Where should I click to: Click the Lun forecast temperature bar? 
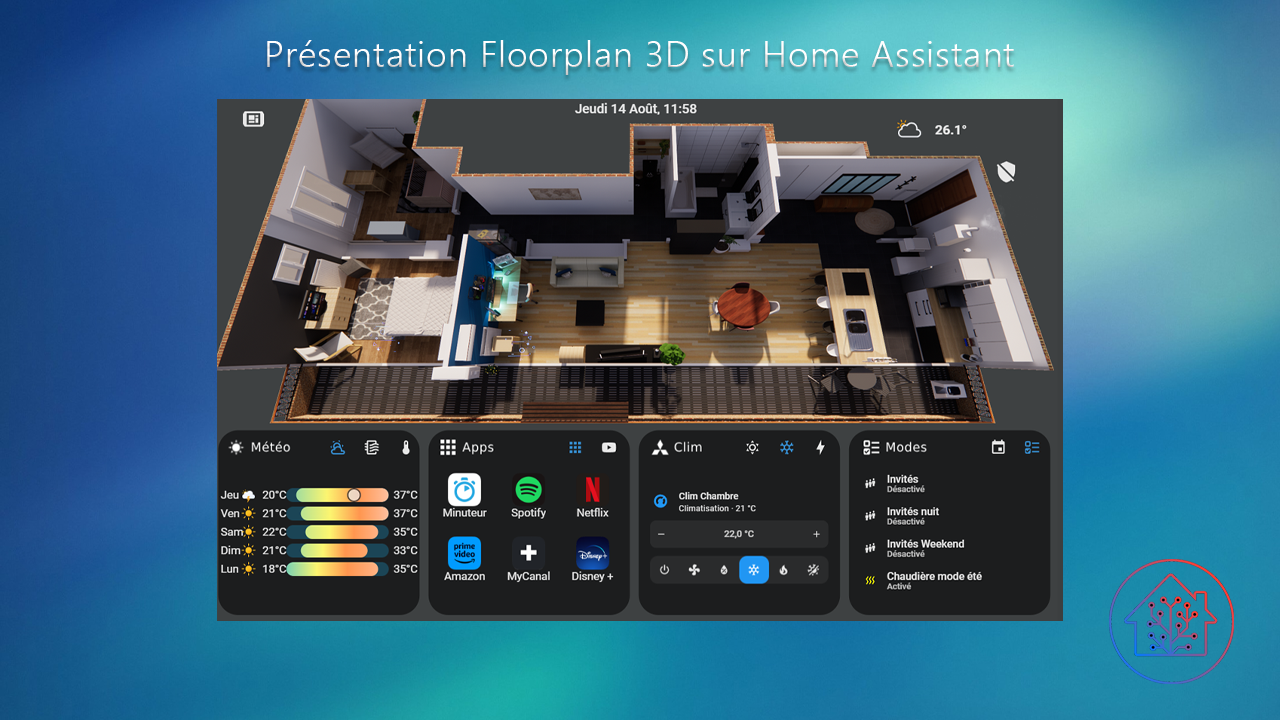(338, 569)
